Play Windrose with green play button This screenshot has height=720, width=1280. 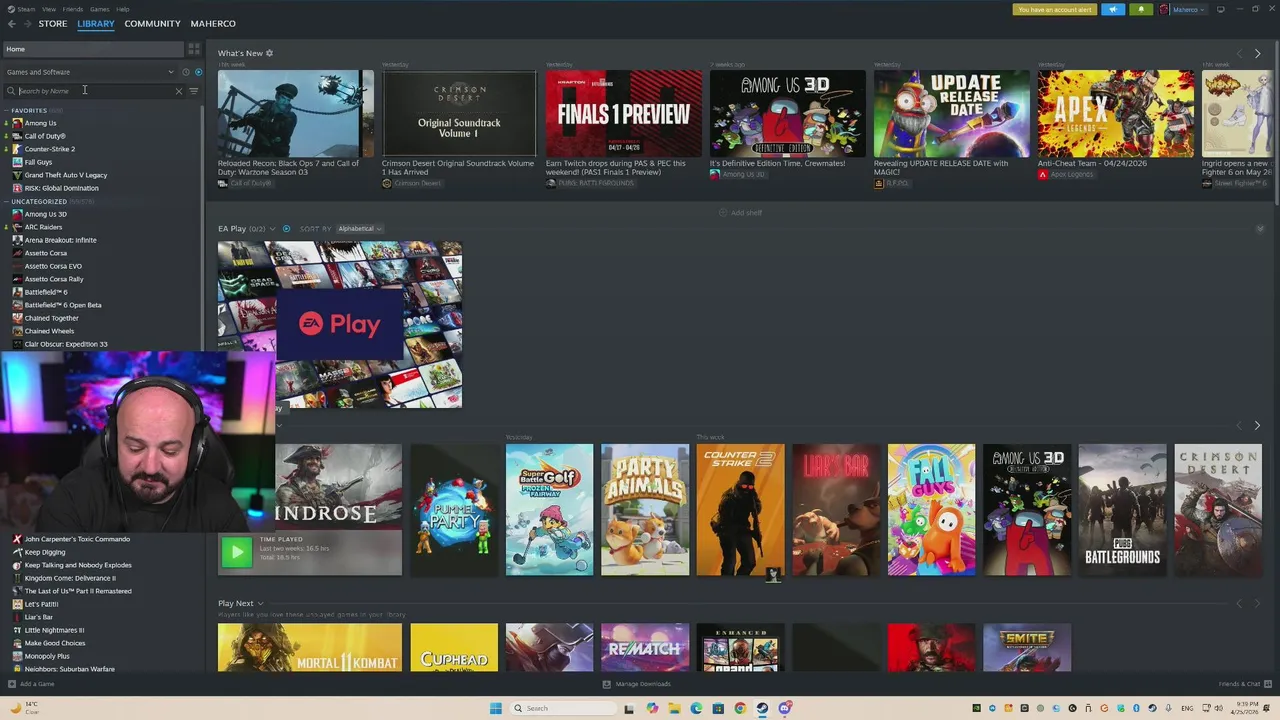(237, 551)
